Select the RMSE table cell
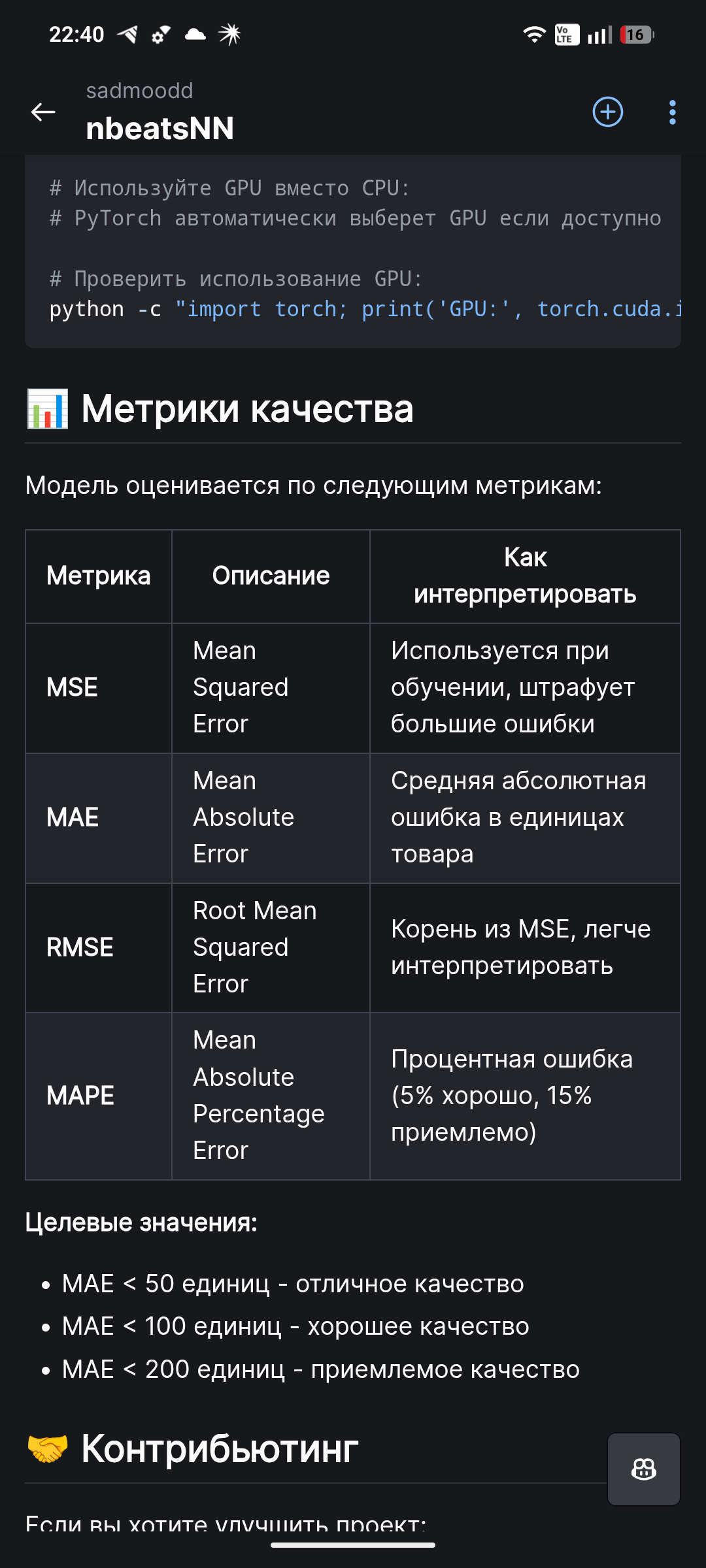The height and width of the screenshot is (1568, 706). (80, 946)
